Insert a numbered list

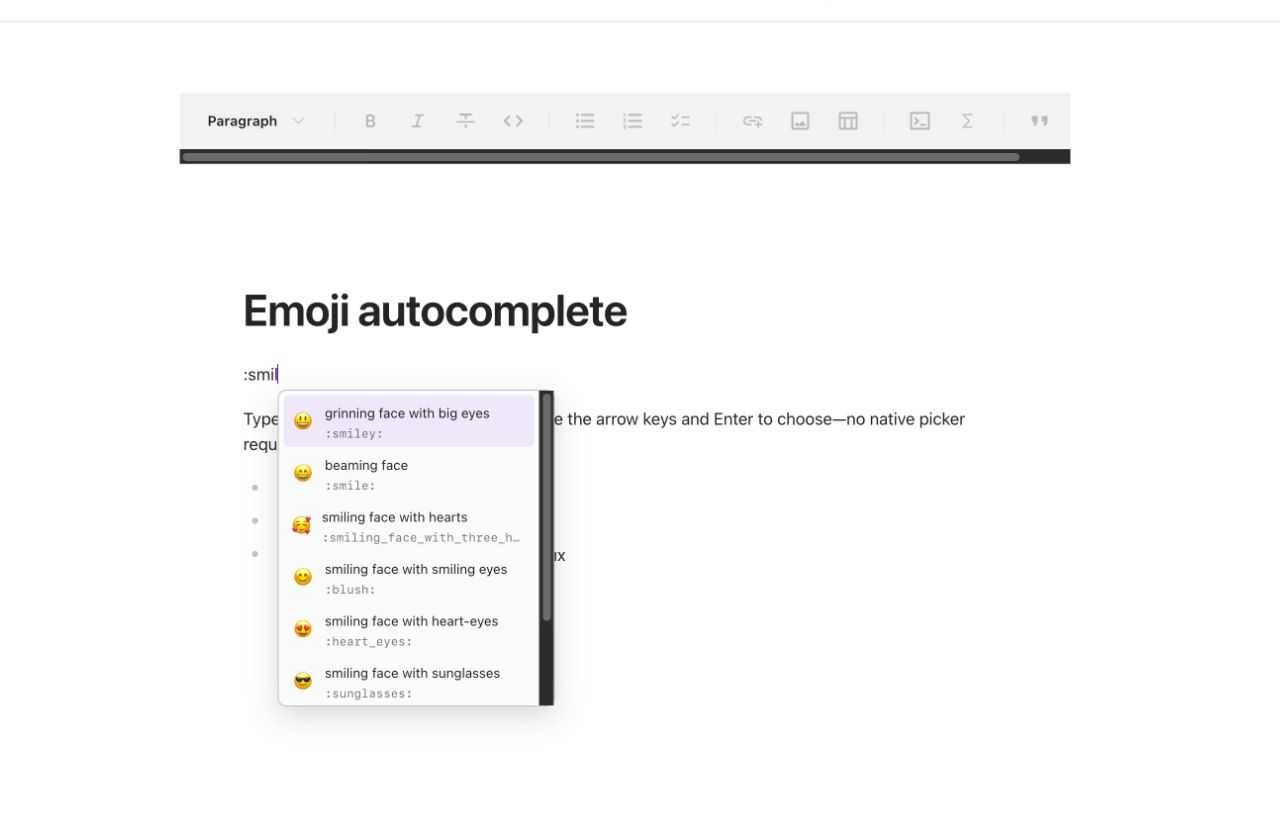point(633,121)
